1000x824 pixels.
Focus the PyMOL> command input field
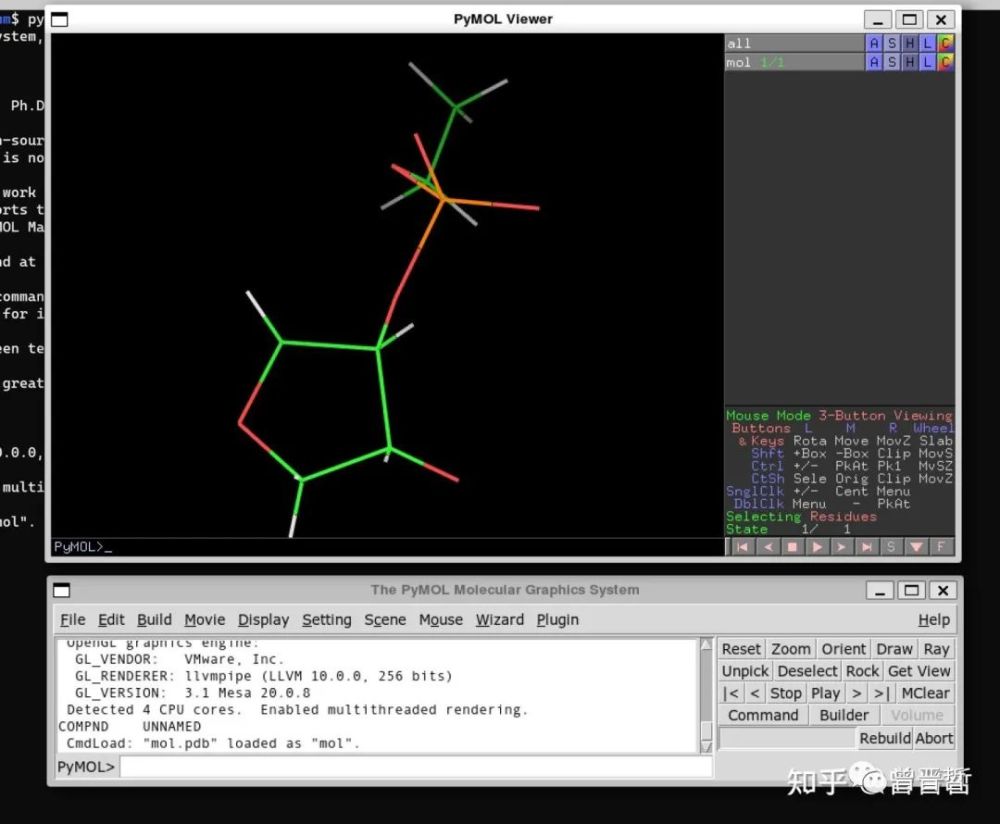point(416,767)
